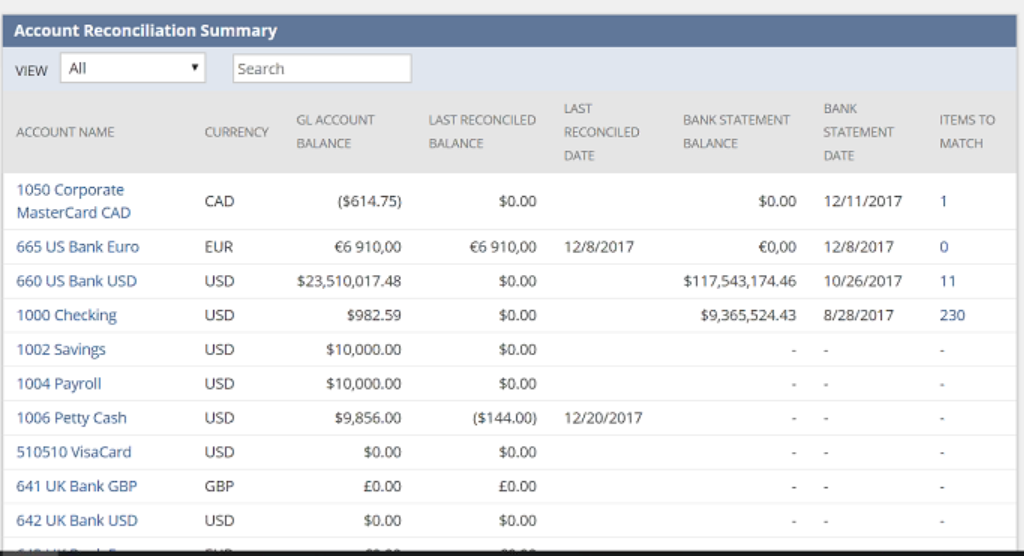Select the €0,00 bank statement balance
This screenshot has height=556, width=1024.
[776, 247]
